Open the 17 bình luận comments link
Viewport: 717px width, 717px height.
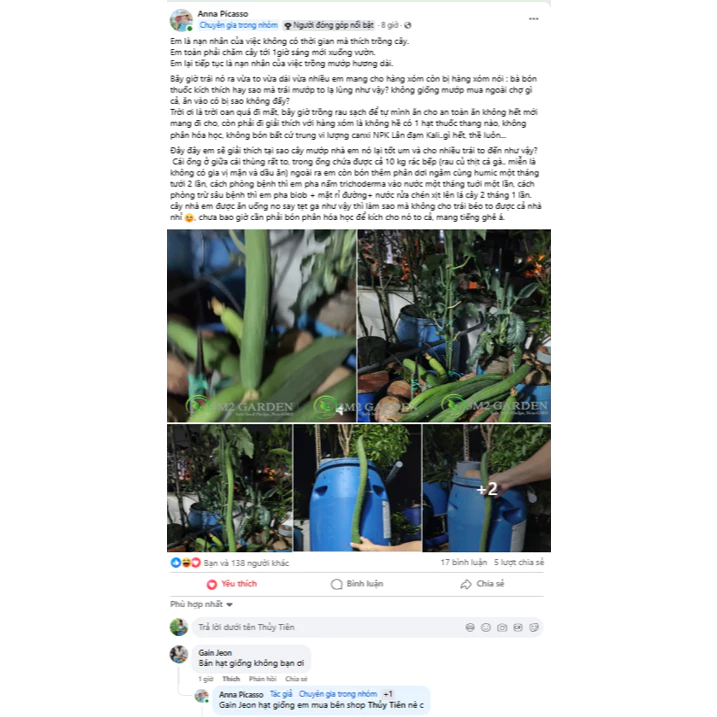coord(464,562)
